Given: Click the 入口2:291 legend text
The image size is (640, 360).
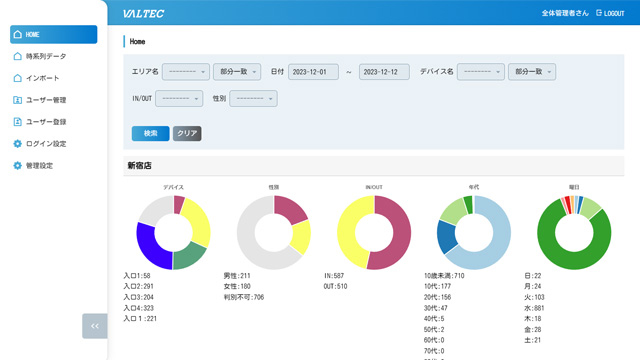Looking at the screenshot, I should (138, 287).
